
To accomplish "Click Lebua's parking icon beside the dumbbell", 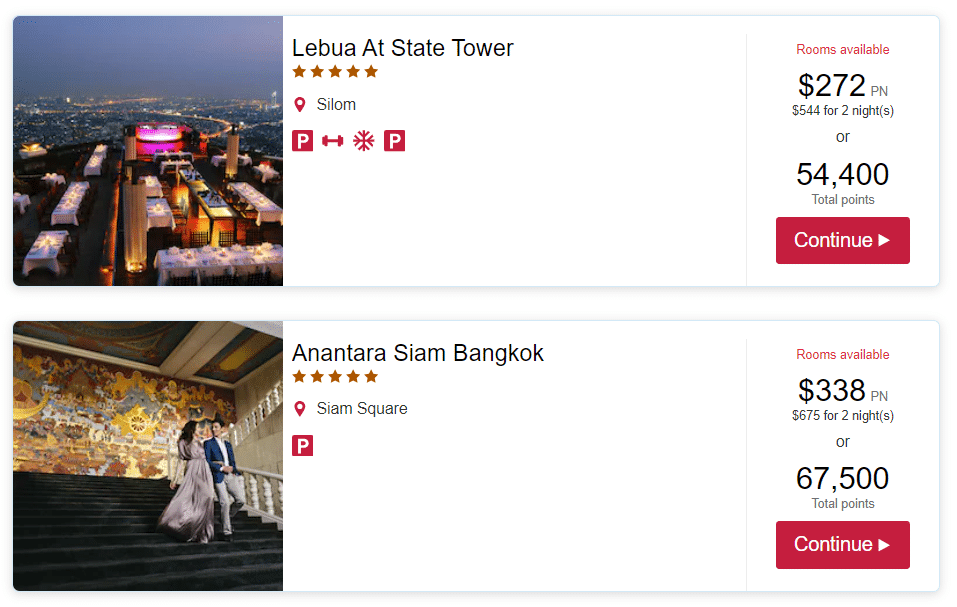I will pyautogui.click(x=302, y=141).
